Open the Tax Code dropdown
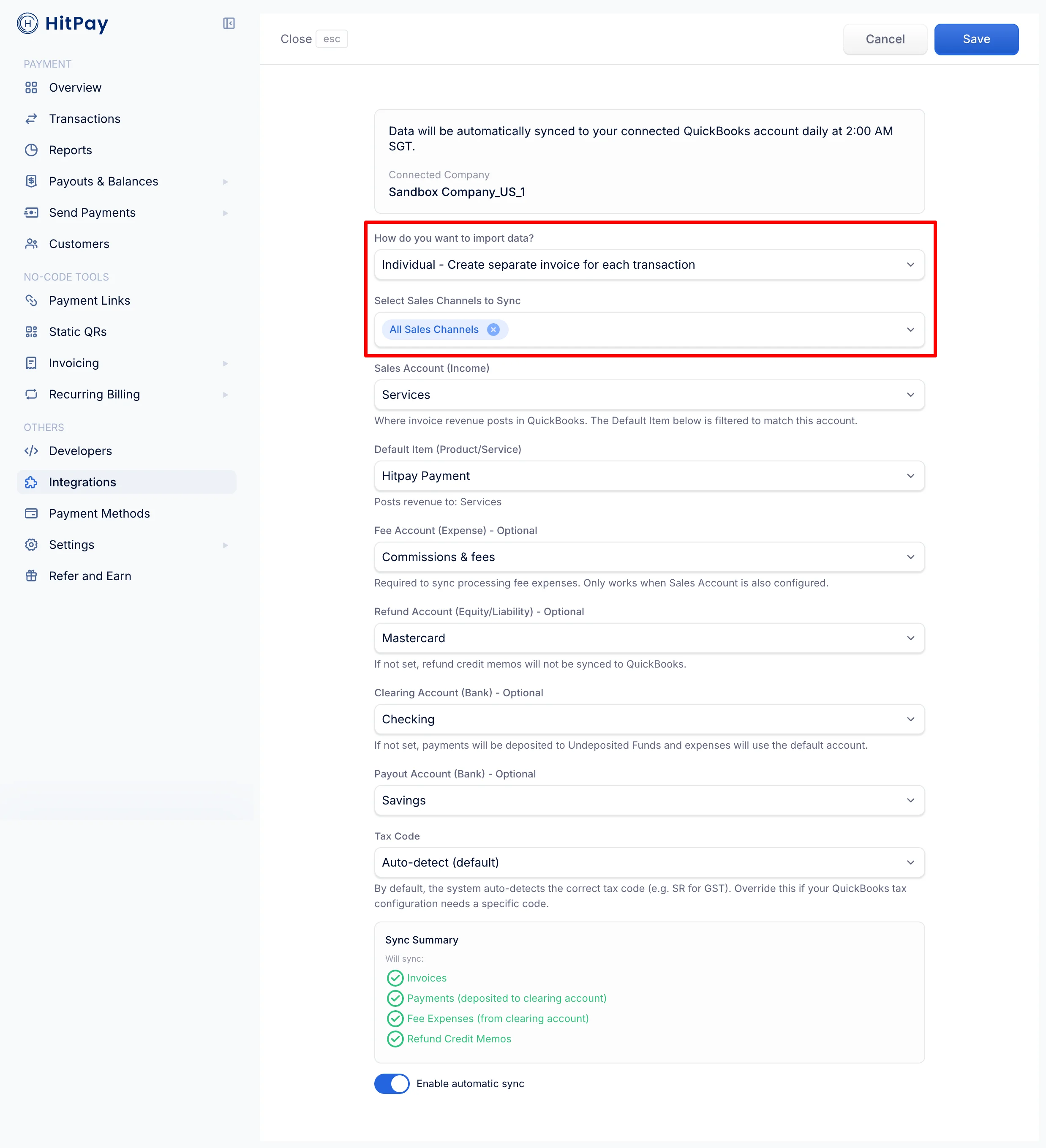Viewport: 1046px width, 1148px height. 649,863
